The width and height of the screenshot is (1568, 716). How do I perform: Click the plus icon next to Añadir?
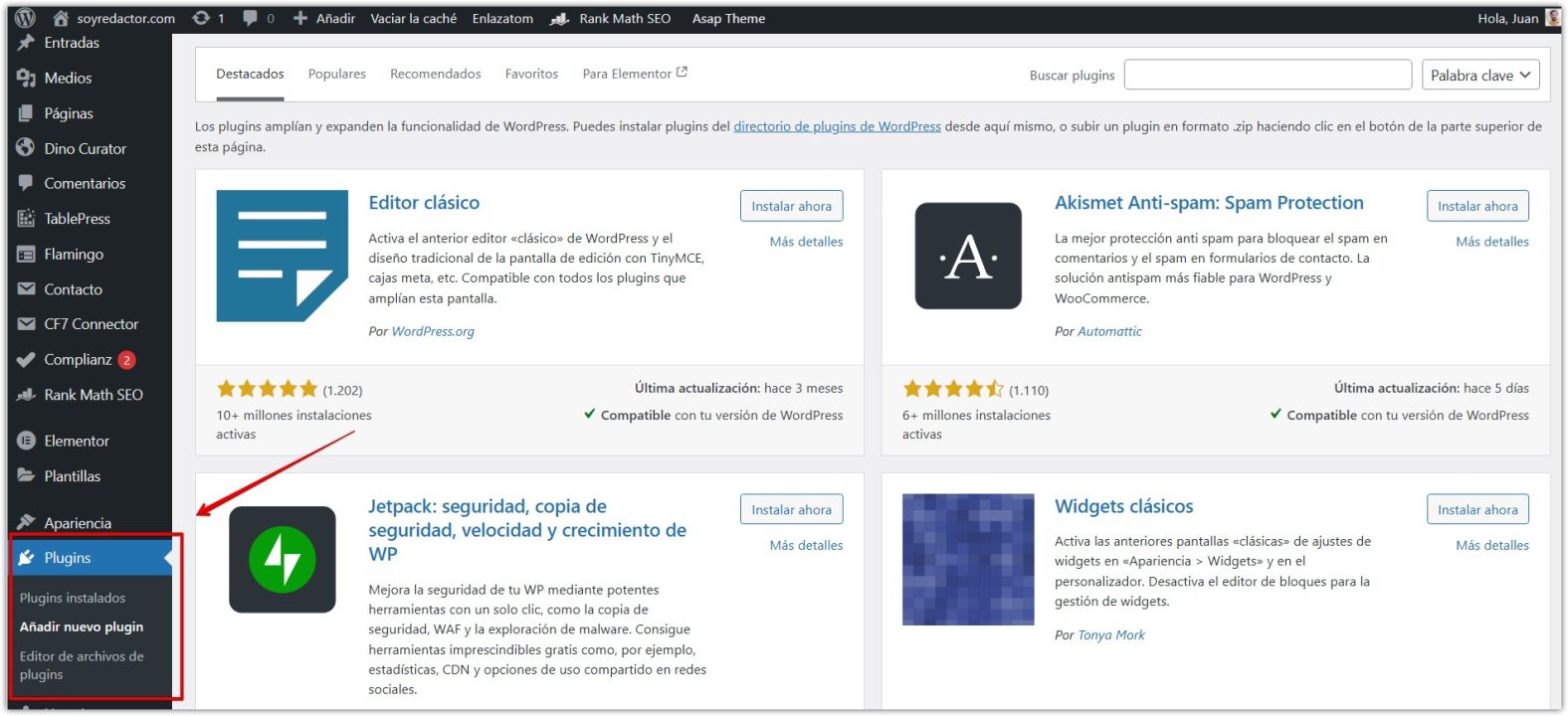[299, 18]
